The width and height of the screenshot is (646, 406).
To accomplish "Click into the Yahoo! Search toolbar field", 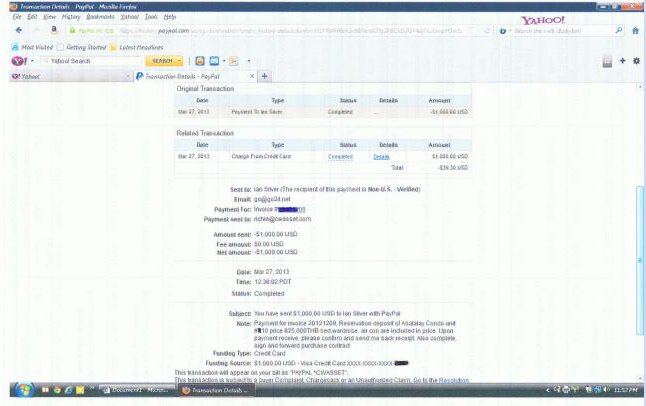I will click(92, 61).
